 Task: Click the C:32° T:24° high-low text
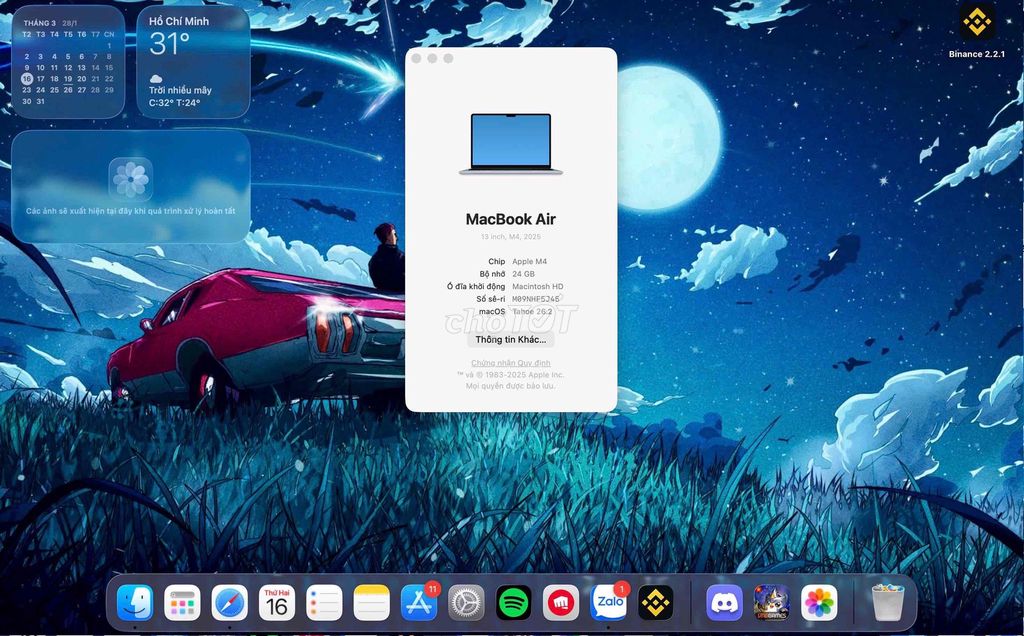point(174,103)
